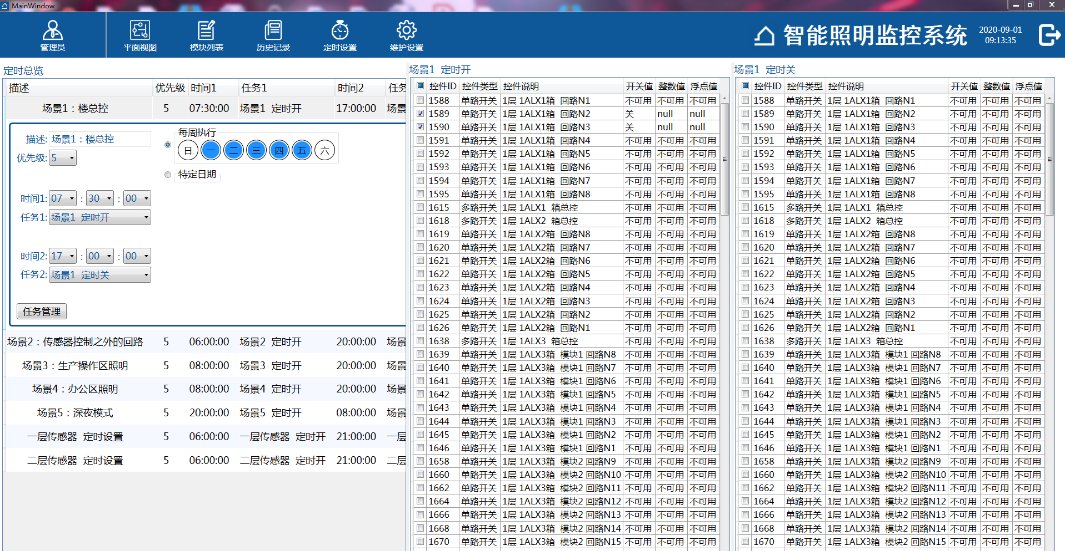Click 时间1 column header
Image resolution: width=1065 pixels, height=551 pixels.
[x=213, y=88]
